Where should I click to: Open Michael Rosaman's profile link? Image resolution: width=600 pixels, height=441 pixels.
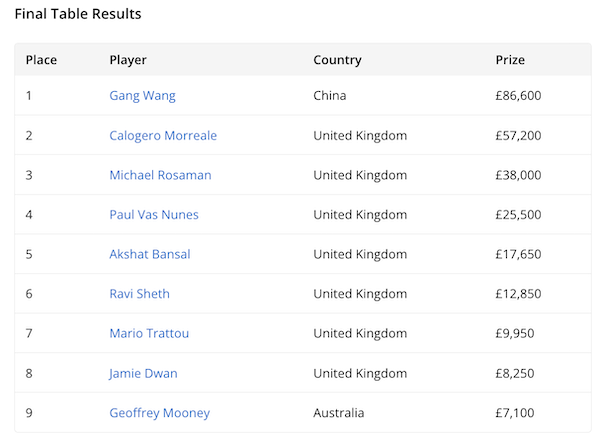[160, 175]
